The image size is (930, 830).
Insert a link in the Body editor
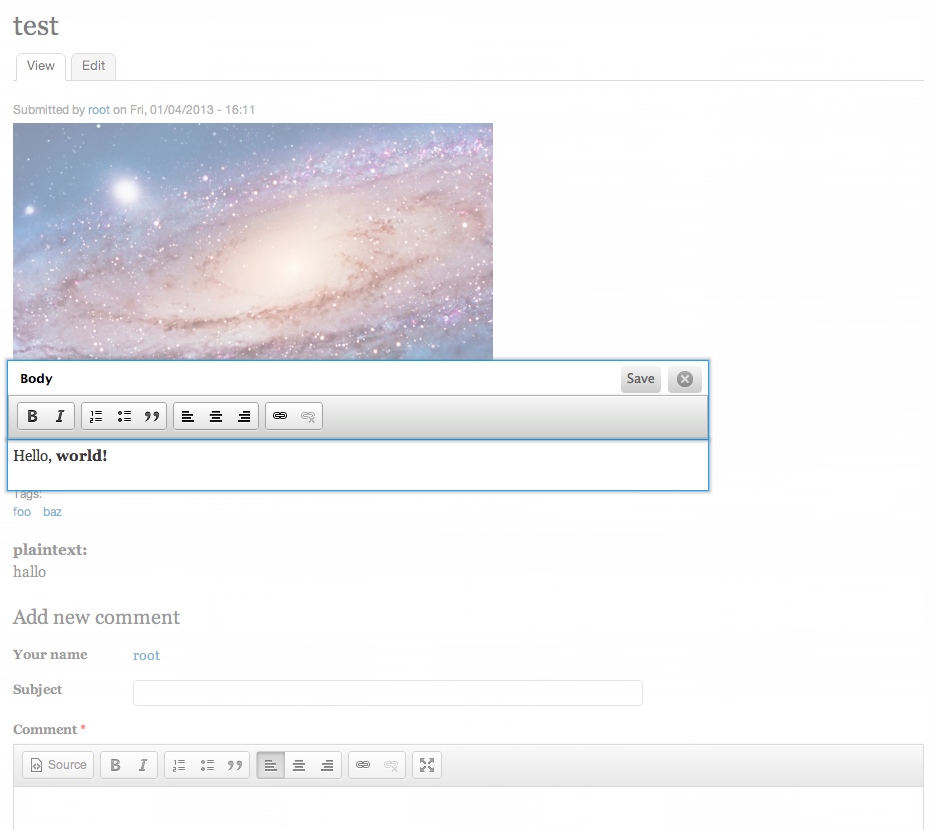[x=281, y=415]
